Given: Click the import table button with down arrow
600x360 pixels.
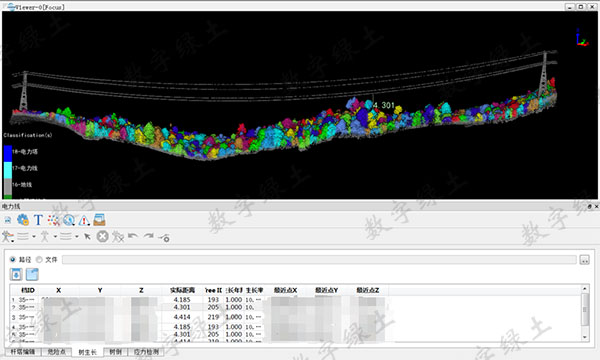Looking at the screenshot, I should coord(16,274).
